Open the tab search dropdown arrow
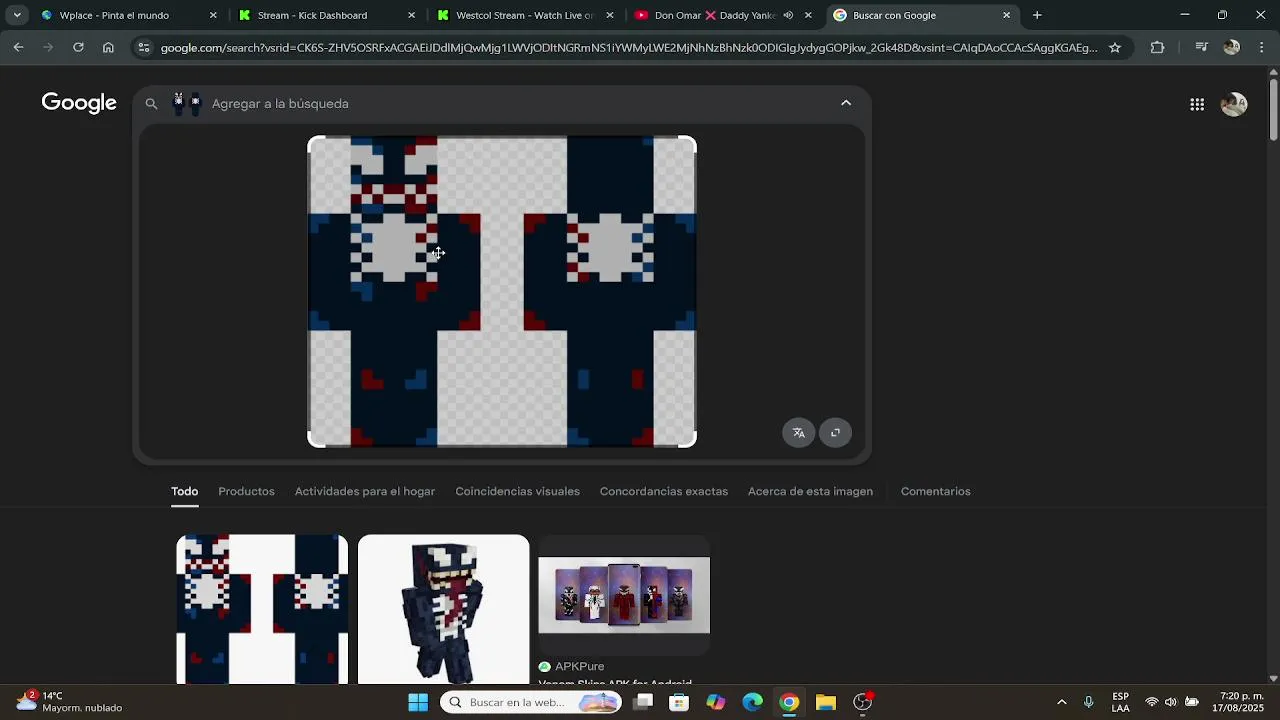The height and width of the screenshot is (720, 1280). point(17,15)
